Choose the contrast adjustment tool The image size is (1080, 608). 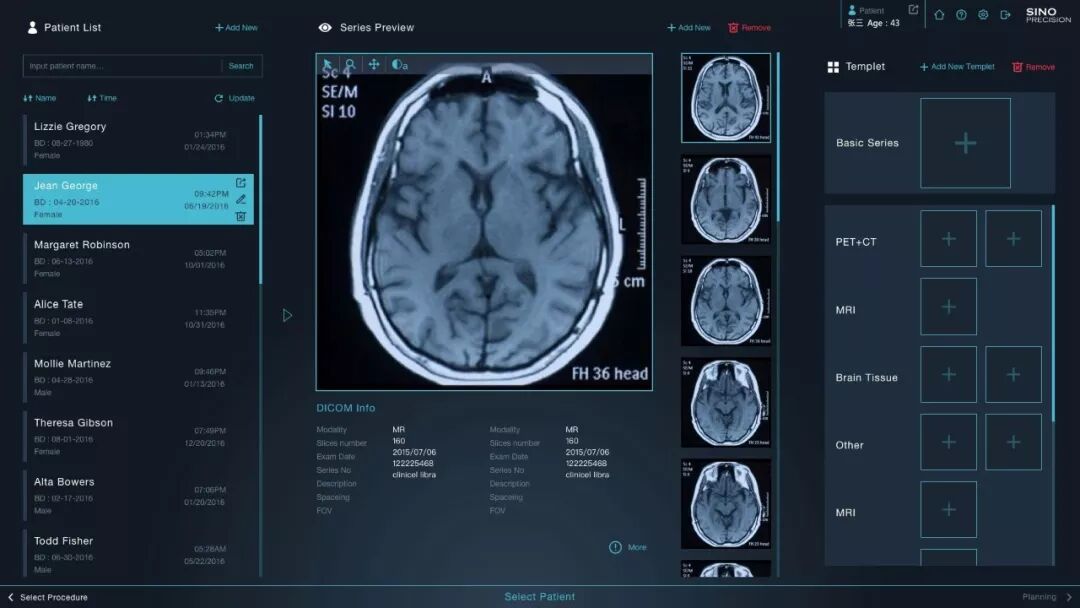point(399,65)
